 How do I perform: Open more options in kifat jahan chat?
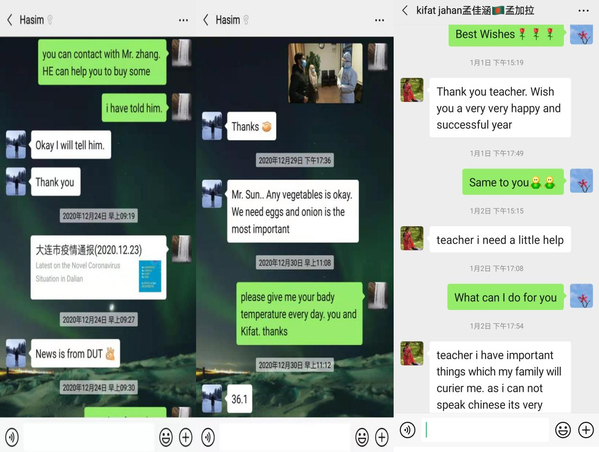(x=583, y=10)
